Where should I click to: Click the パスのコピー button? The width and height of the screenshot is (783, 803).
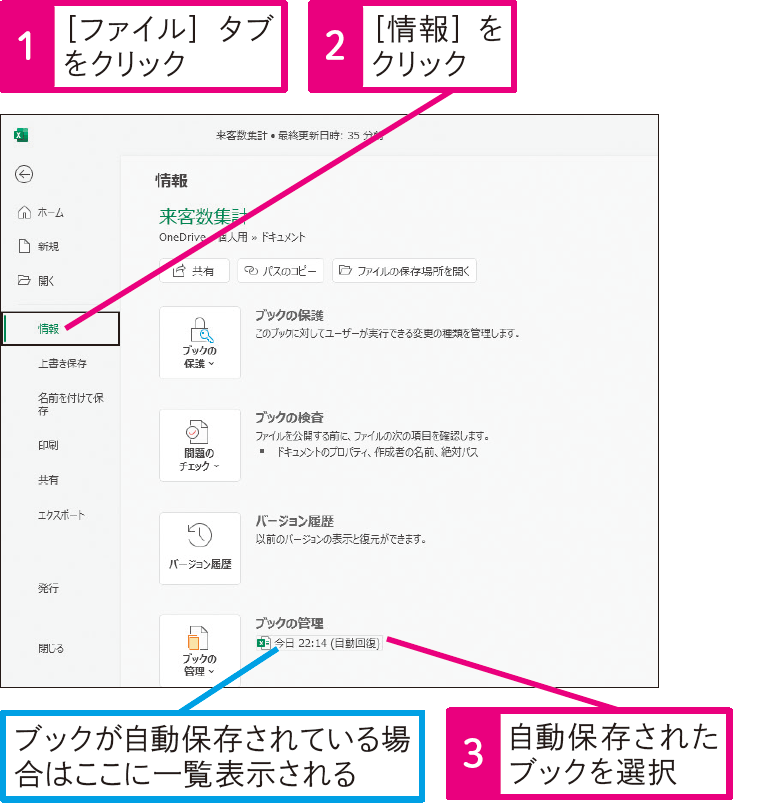click(x=280, y=270)
